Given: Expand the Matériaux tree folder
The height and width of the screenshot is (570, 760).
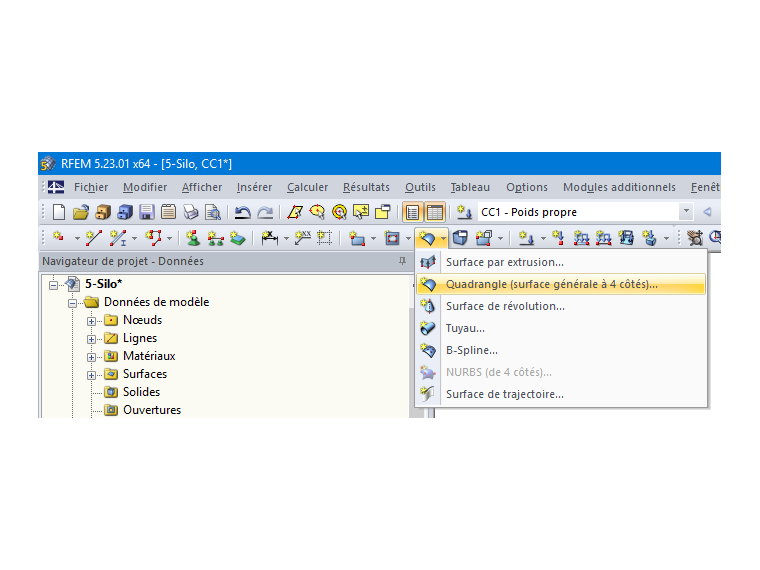Looking at the screenshot, I should coord(91,357).
